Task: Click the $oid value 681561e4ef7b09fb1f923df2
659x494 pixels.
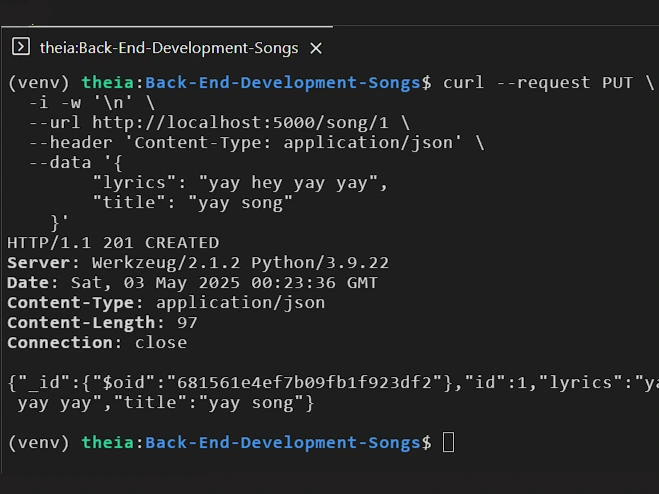Action: [x=304, y=383]
